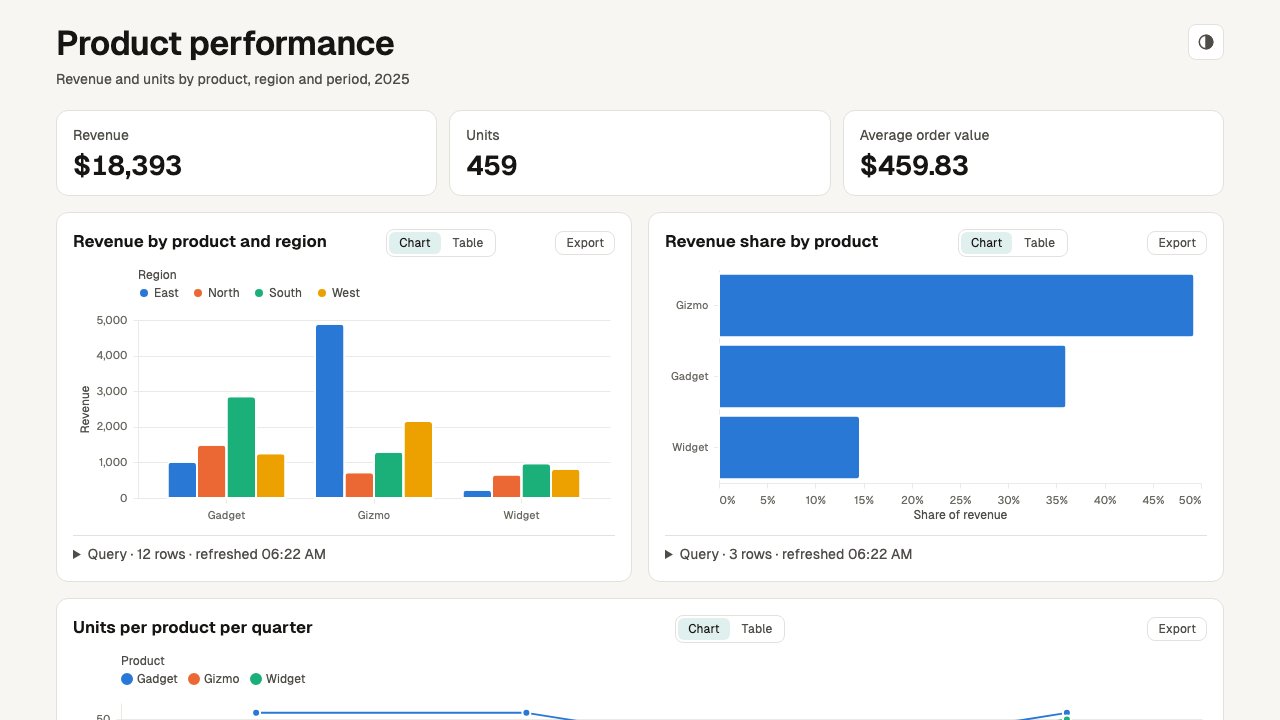Image resolution: width=1280 pixels, height=720 pixels.
Task: Click the Gadget bar in the revenue share chart
Action: click(892, 376)
